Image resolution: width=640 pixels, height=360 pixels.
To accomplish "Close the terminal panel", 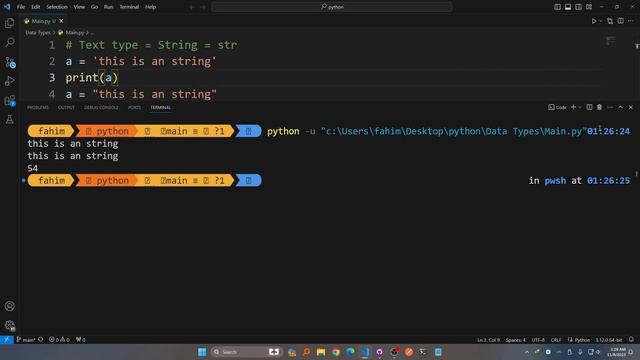I will tap(631, 107).
